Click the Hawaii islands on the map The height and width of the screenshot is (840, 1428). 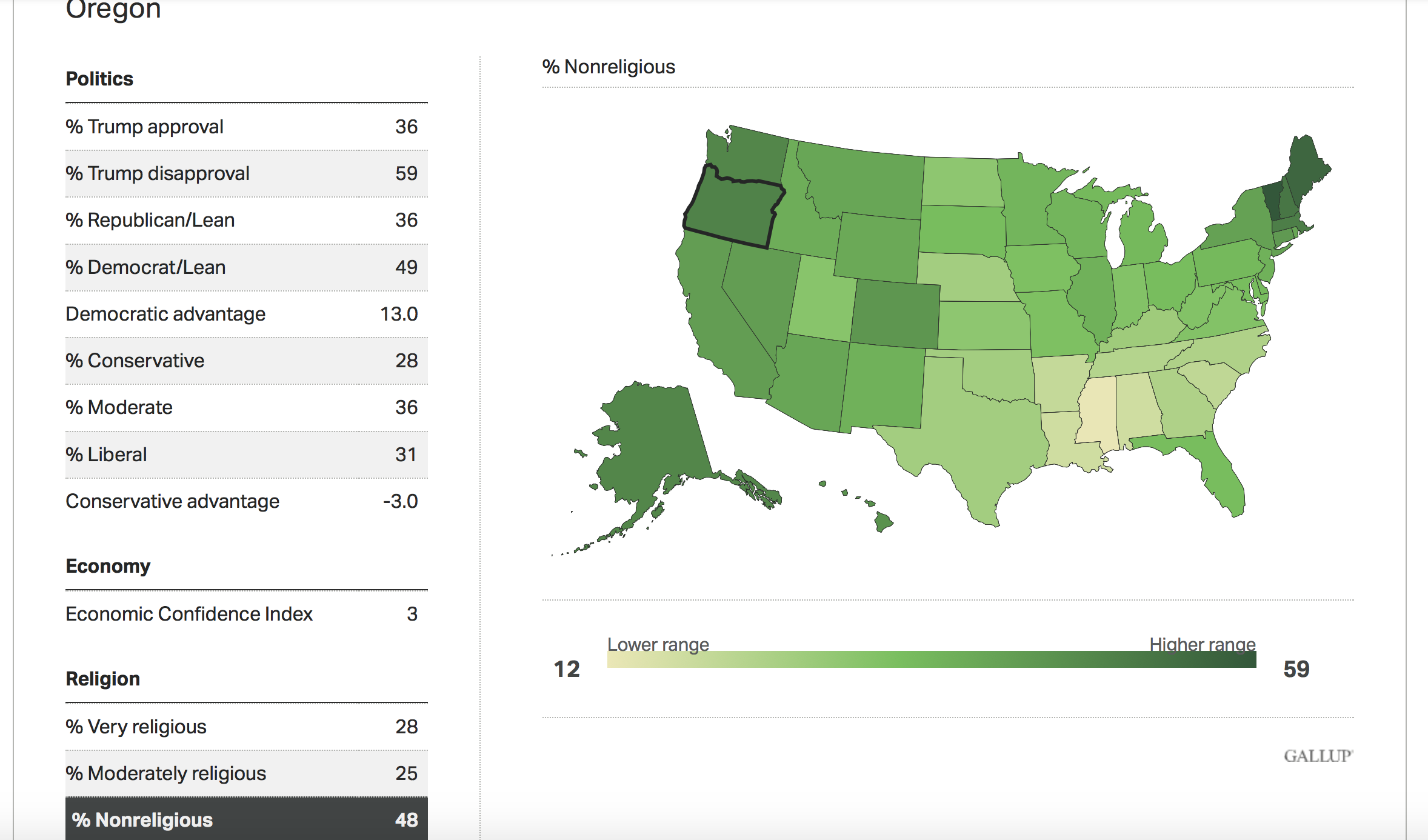click(x=883, y=521)
